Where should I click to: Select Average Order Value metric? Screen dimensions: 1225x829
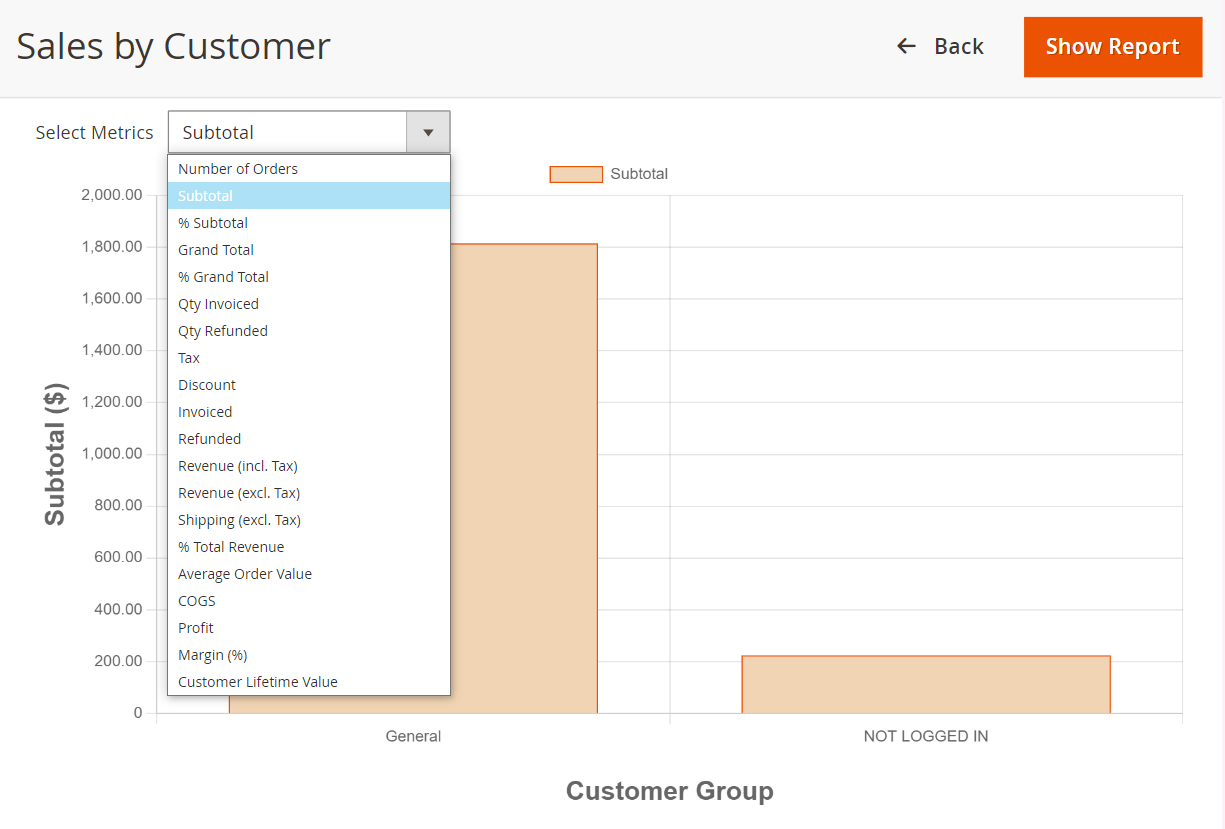click(309, 574)
